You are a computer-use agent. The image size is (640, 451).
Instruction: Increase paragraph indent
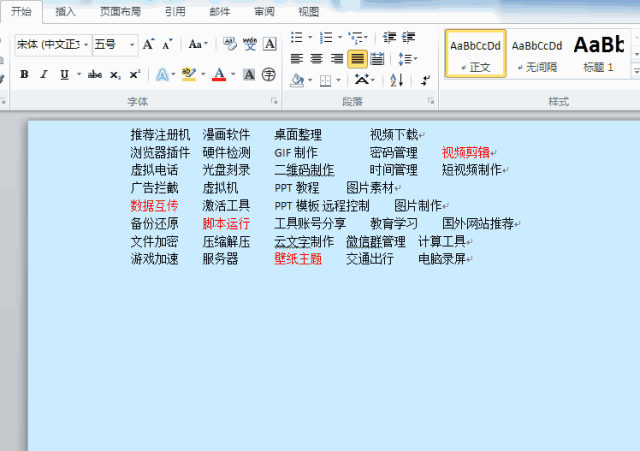click(408, 37)
